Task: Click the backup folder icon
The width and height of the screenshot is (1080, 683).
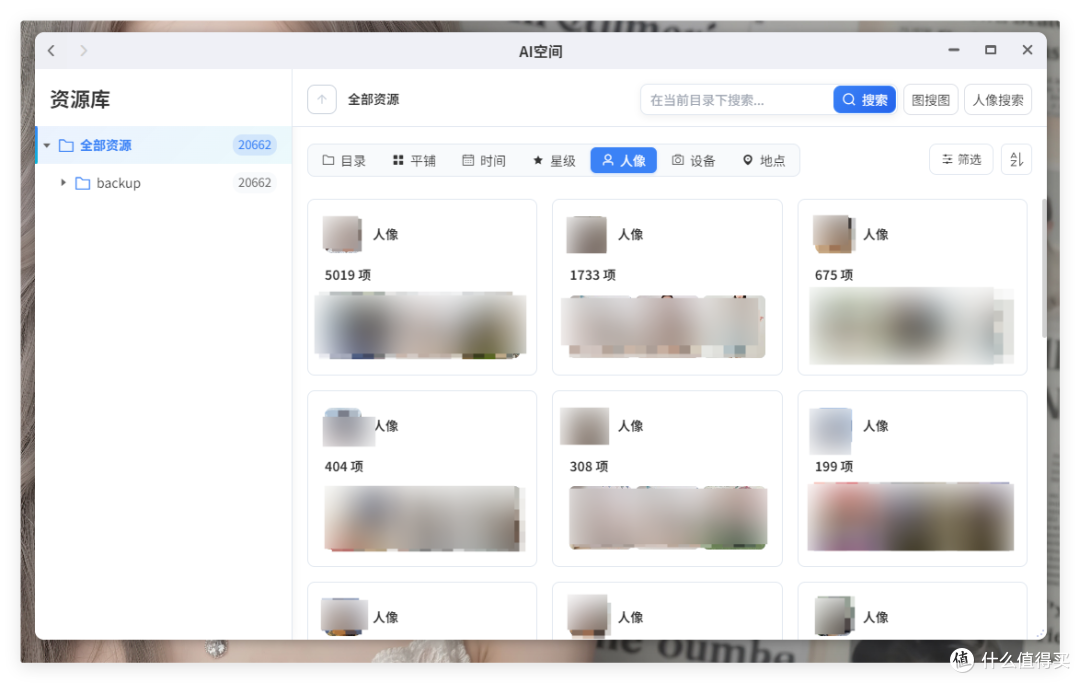Action: point(83,183)
